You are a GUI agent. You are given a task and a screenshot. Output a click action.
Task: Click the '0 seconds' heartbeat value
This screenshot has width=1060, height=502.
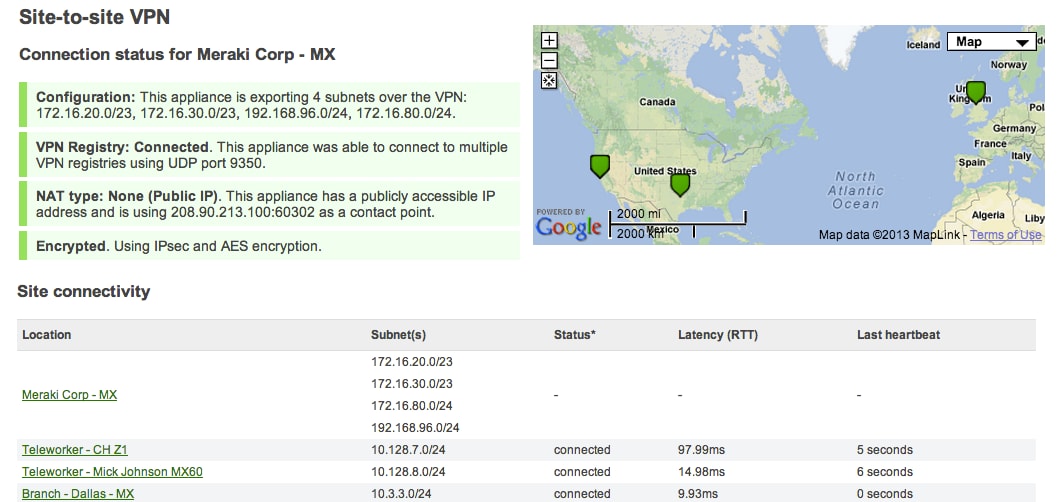coord(885,494)
